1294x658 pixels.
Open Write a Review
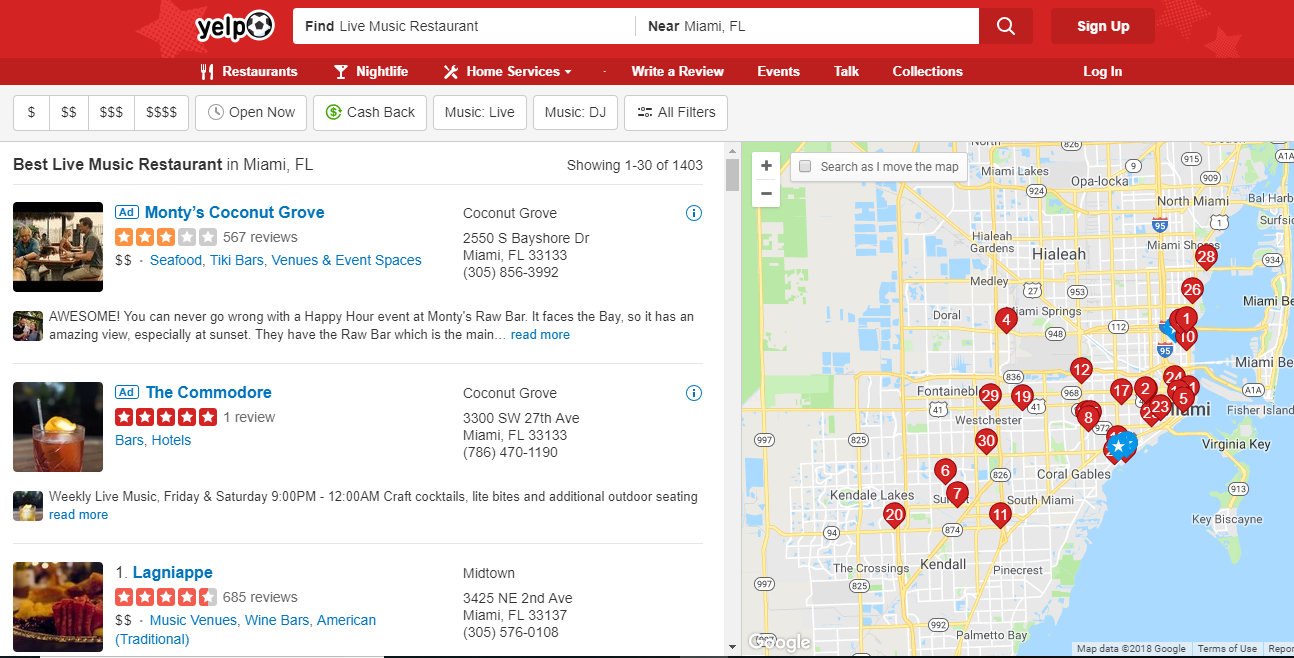(677, 71)
